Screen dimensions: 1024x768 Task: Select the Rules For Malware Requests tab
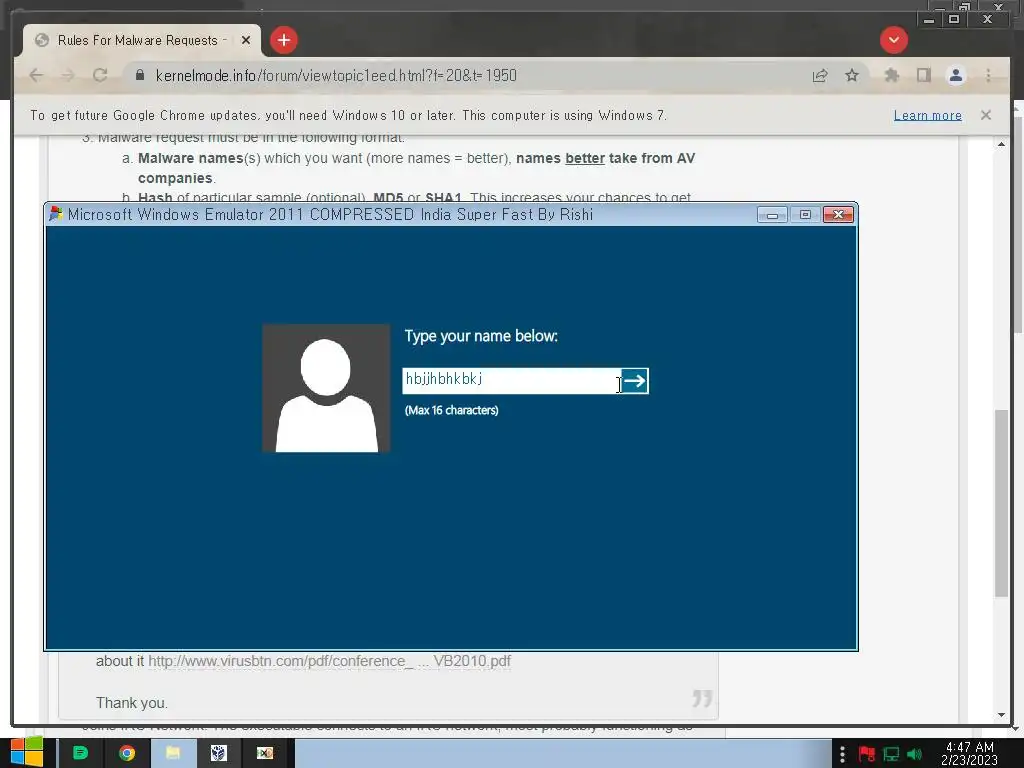coord(142,40)
